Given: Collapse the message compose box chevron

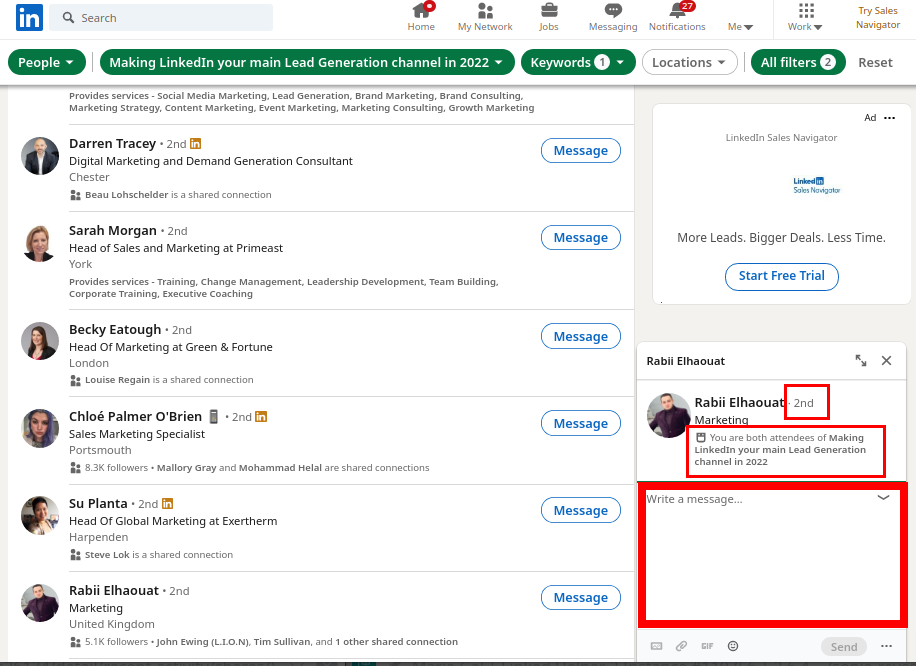Looking at the screenshot, I should point(883,498).
